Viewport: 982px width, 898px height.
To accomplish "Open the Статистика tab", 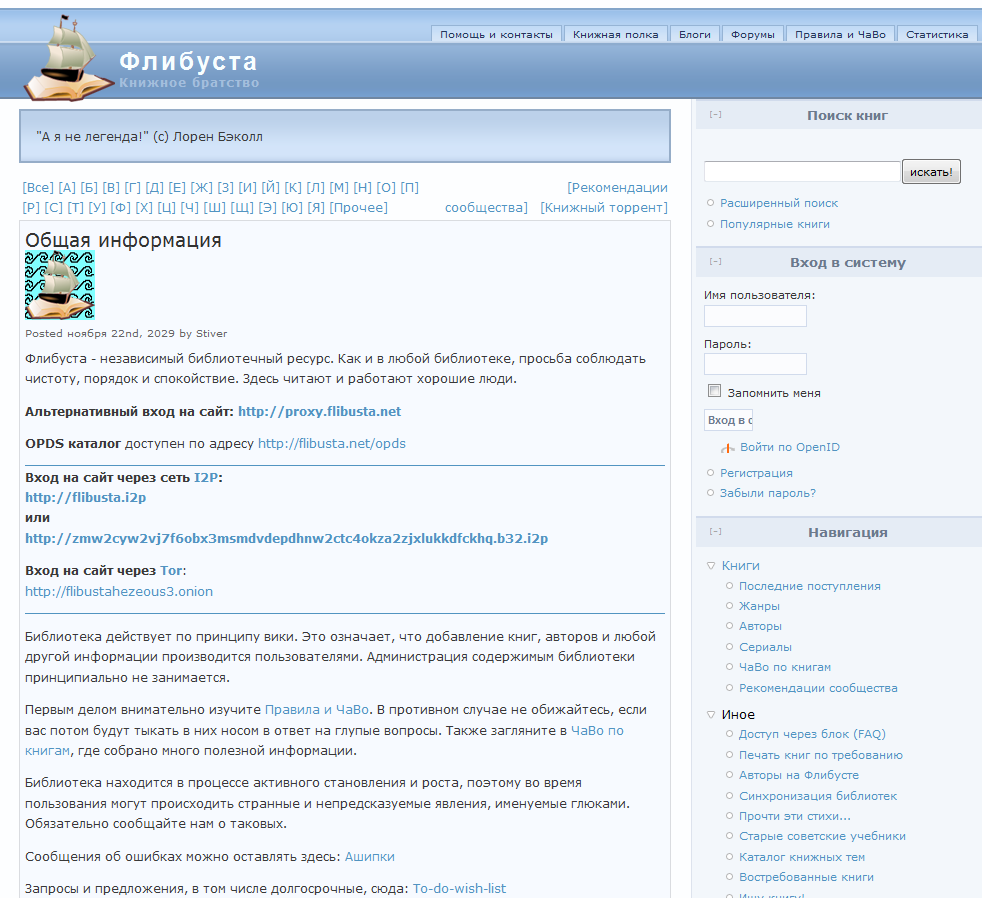I will 937,34.
